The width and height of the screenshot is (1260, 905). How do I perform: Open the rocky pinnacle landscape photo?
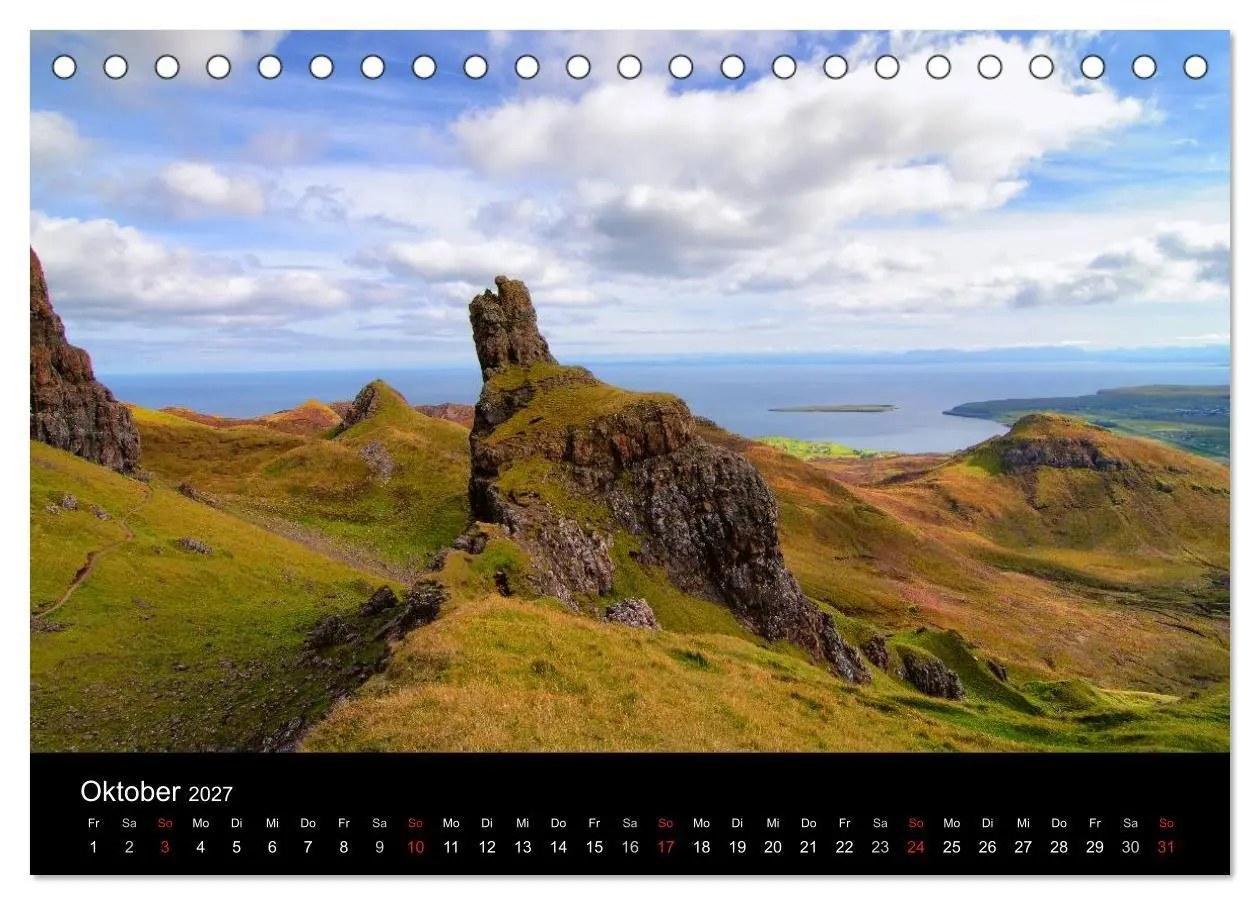point(630,391)
